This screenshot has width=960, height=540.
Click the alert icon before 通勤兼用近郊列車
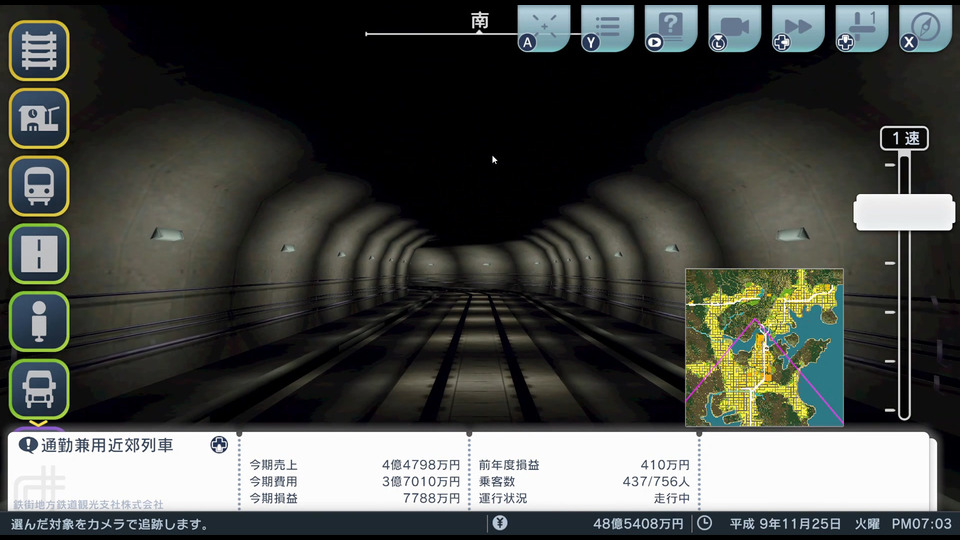pos(28,445)
